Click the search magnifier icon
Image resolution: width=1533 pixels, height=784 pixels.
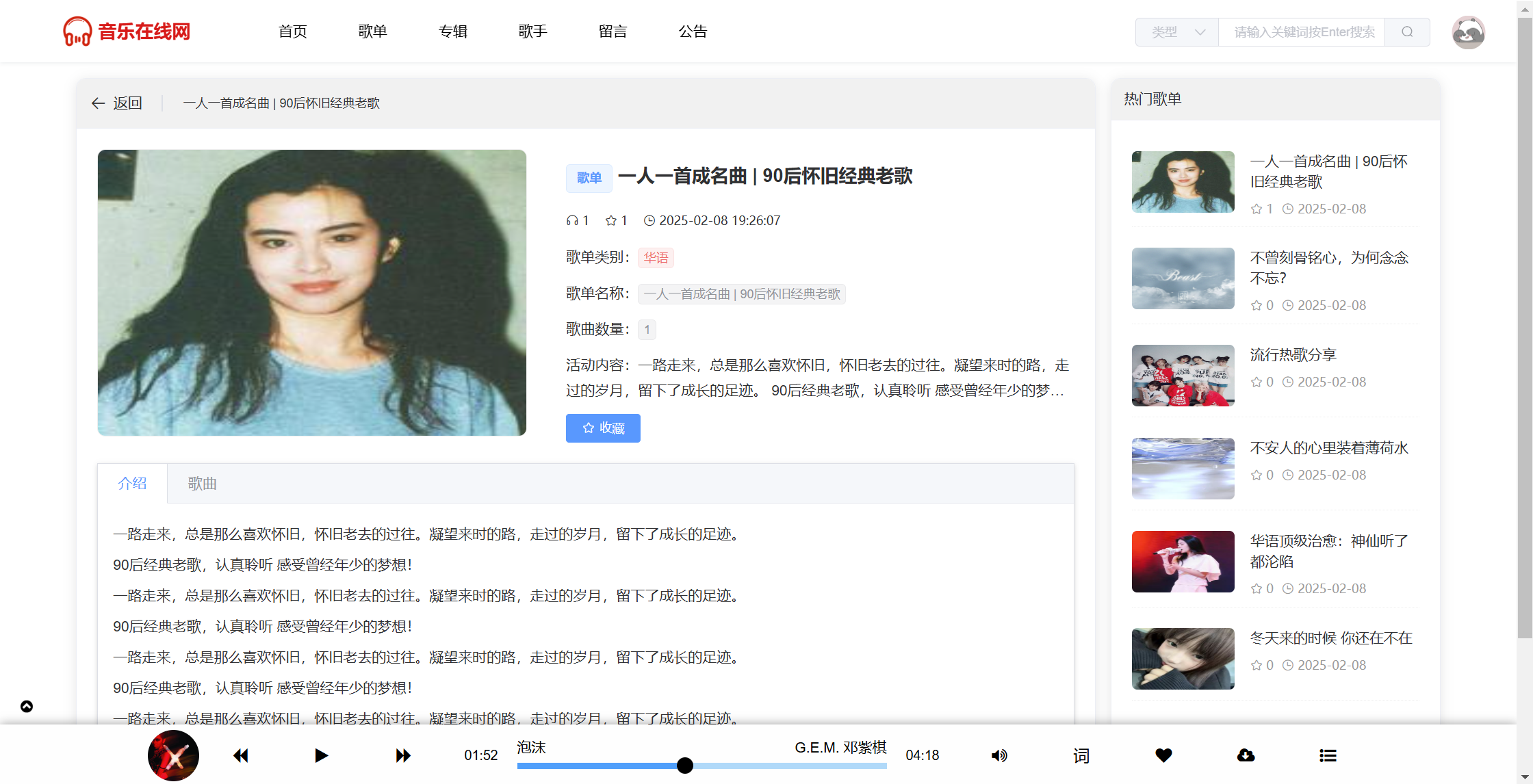point(1407,32)
